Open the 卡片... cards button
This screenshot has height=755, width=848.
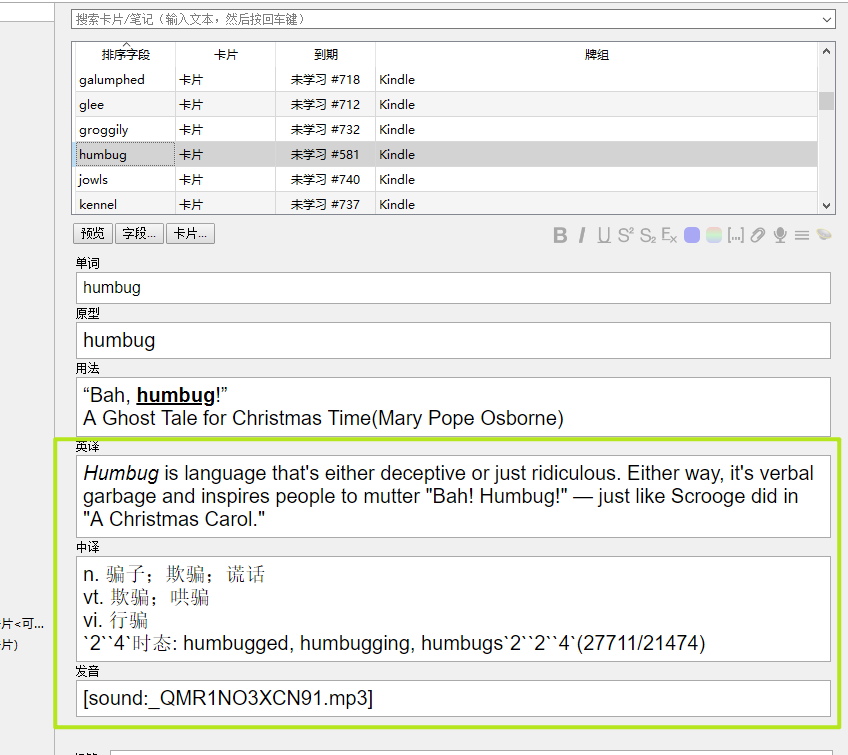[190, 234]
